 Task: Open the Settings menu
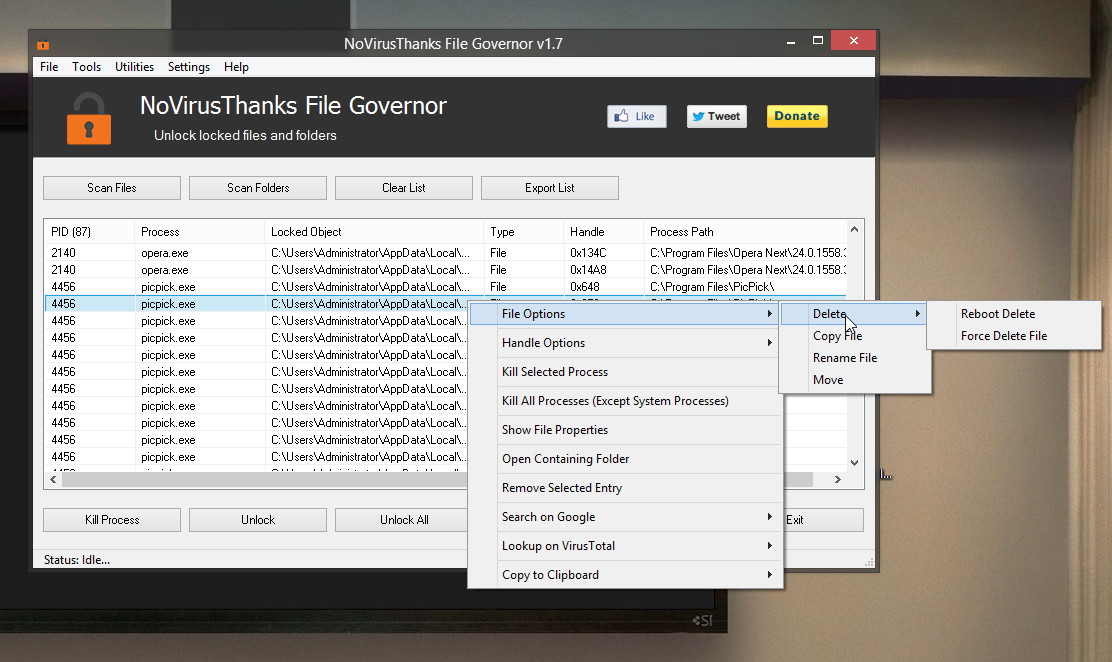[189, 67]
